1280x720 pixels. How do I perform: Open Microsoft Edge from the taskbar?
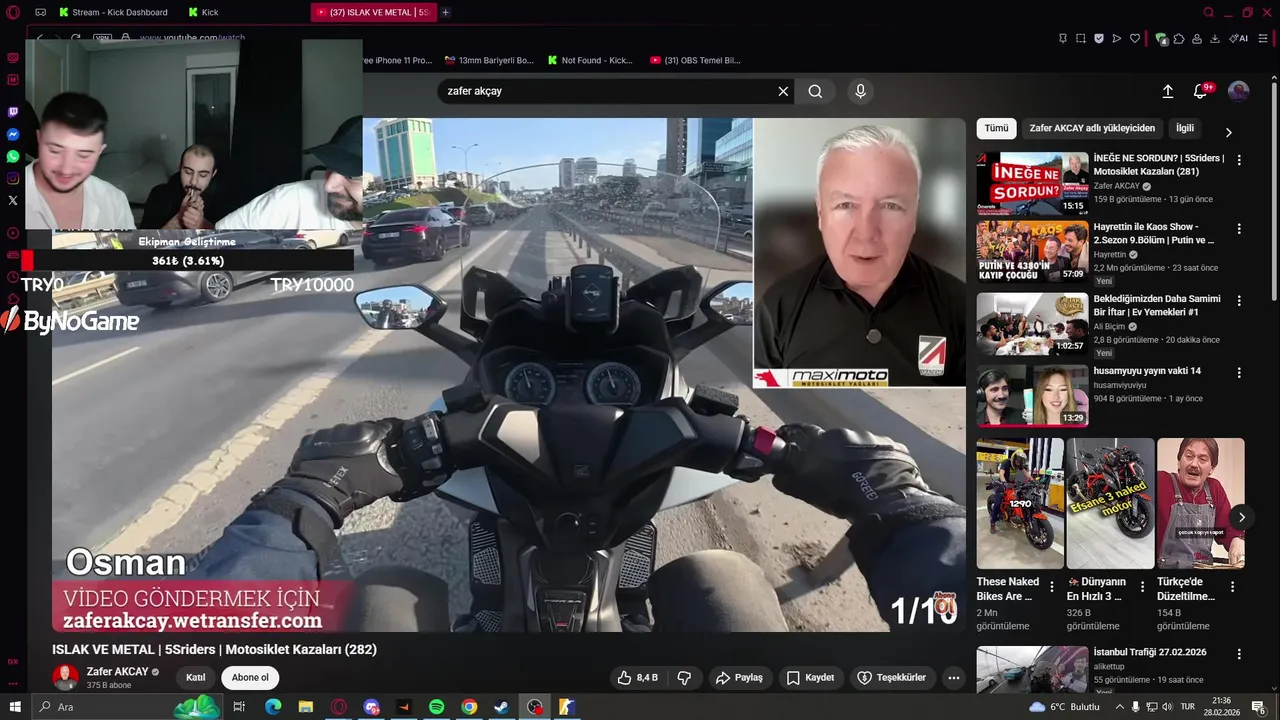point(273,707)
